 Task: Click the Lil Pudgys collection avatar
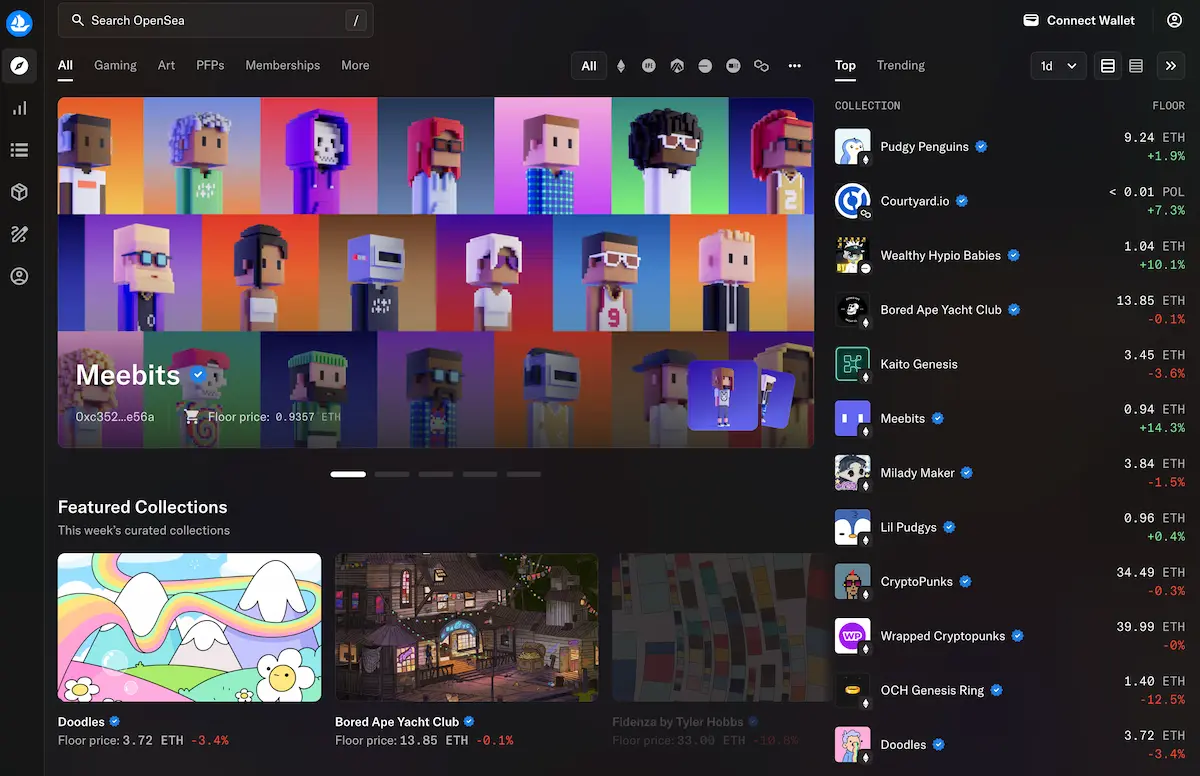coord(852,528)
